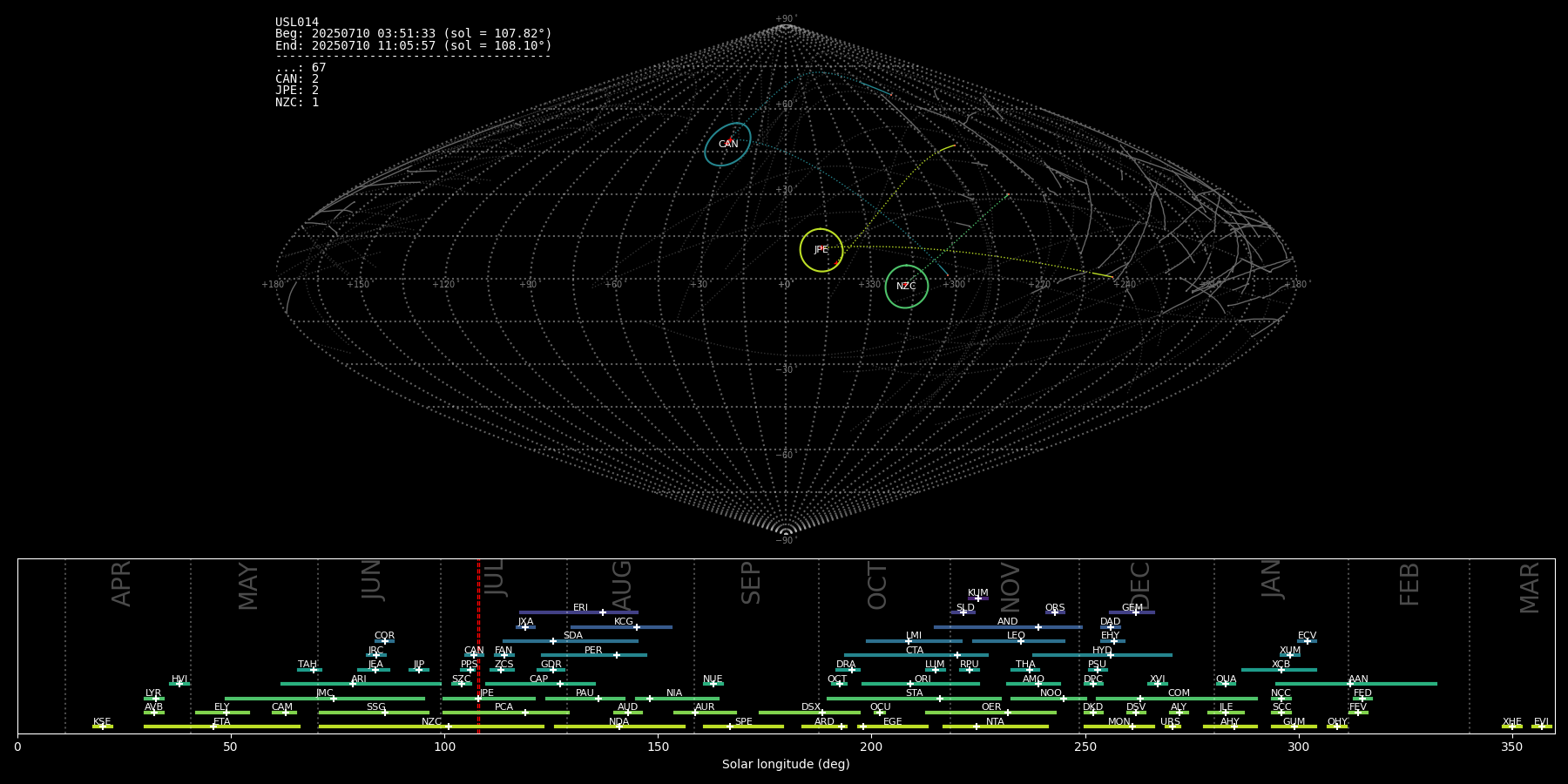1568x784 pixels.
Task: Click the GEM shower label in timeline
Action: (x=1132, y=608)
